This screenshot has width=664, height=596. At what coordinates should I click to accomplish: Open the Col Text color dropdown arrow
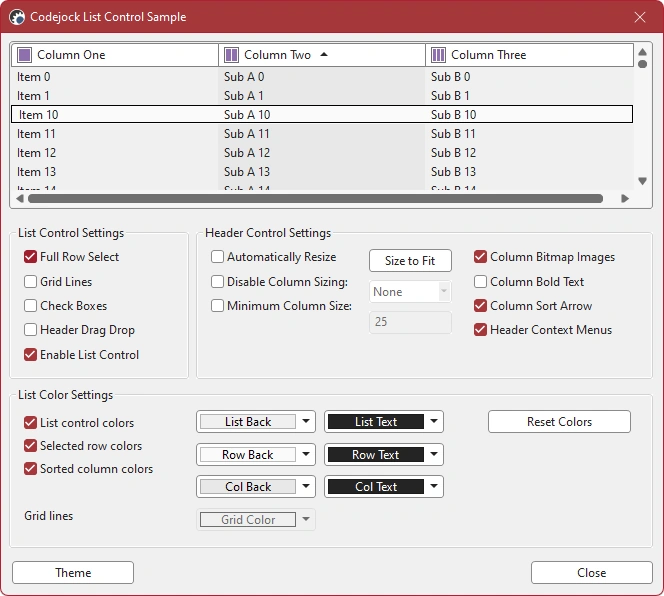(x=434, y=486)
